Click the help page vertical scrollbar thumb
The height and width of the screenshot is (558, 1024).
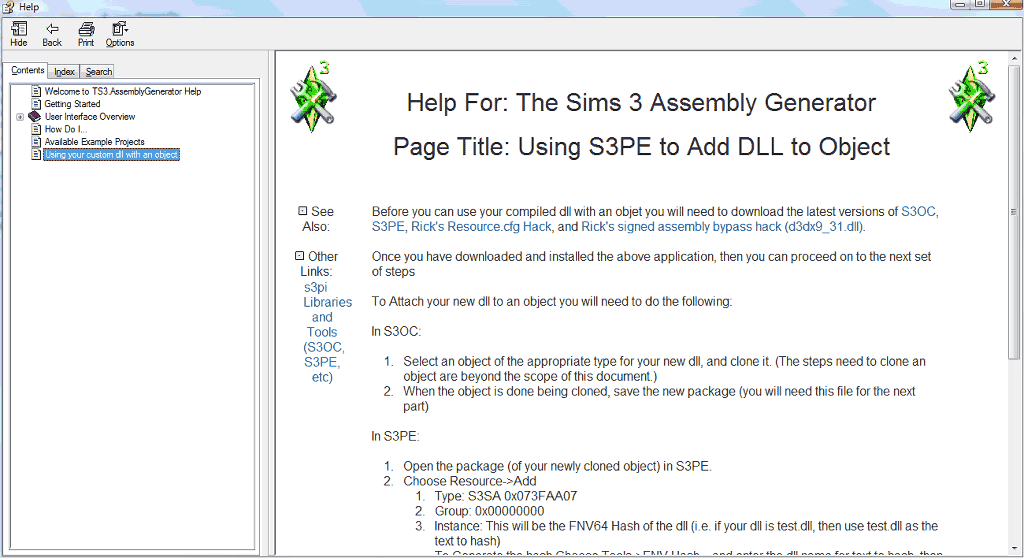1014,211
